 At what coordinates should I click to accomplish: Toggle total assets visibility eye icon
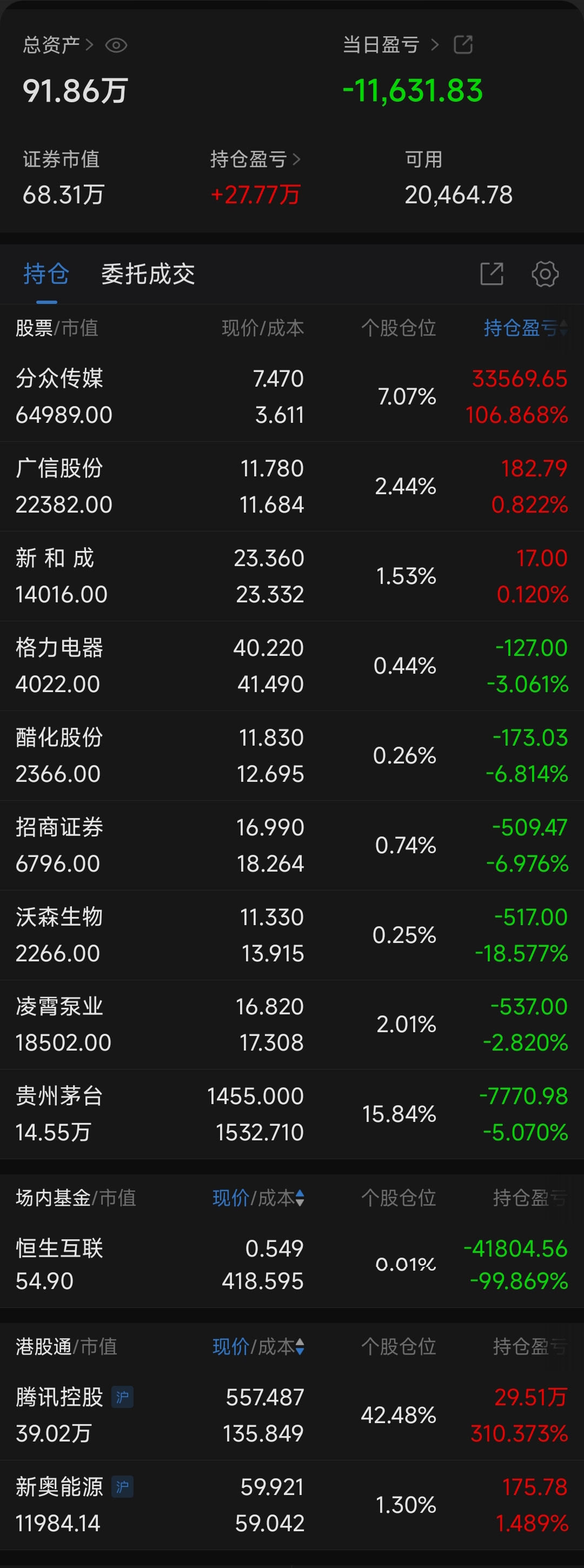[x=116, y=45]
